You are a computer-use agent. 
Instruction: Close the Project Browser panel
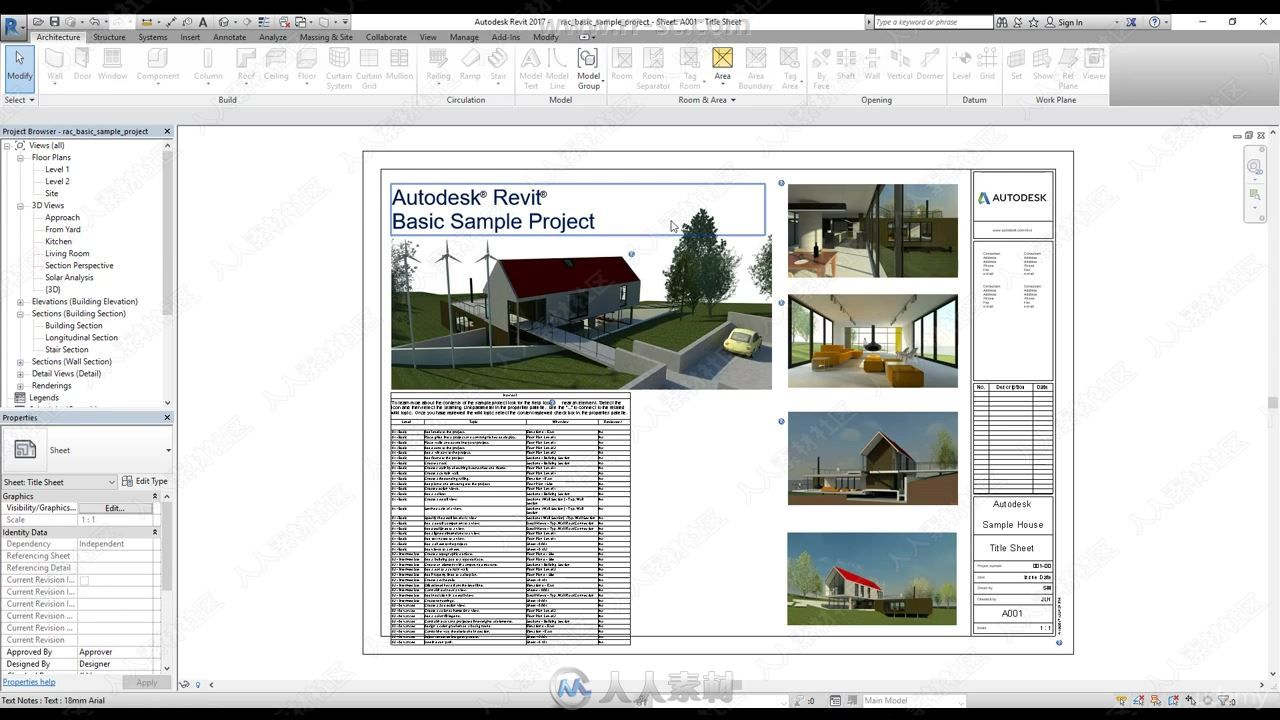click(167, 131)
